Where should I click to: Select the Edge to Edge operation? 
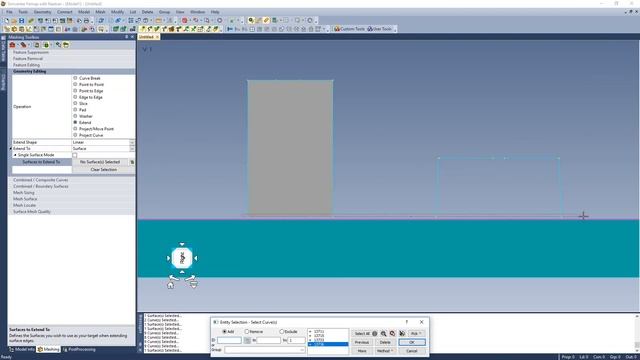point(75,97)
